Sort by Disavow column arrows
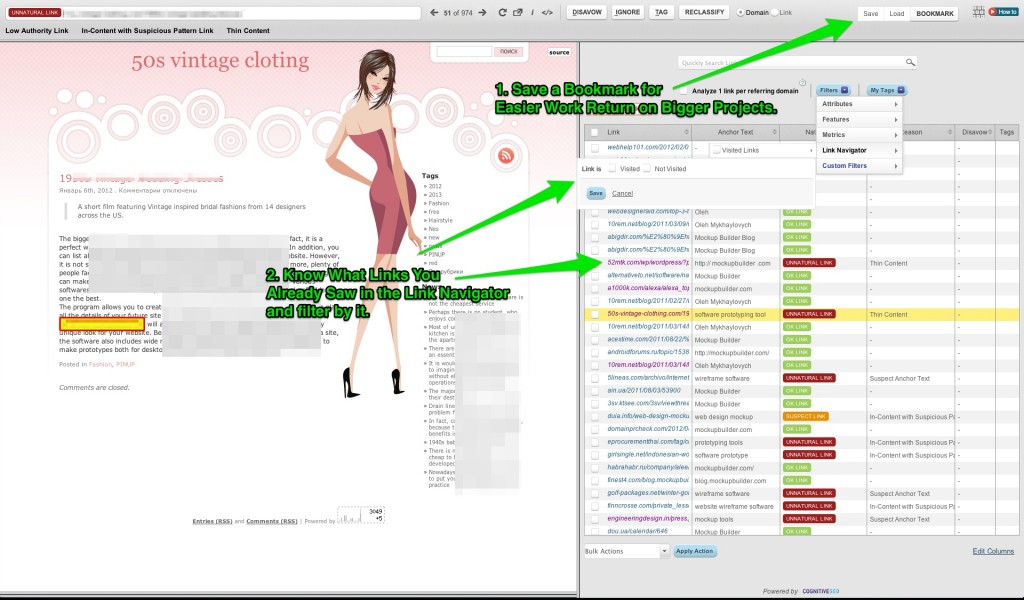 click(x=990, y=132)
